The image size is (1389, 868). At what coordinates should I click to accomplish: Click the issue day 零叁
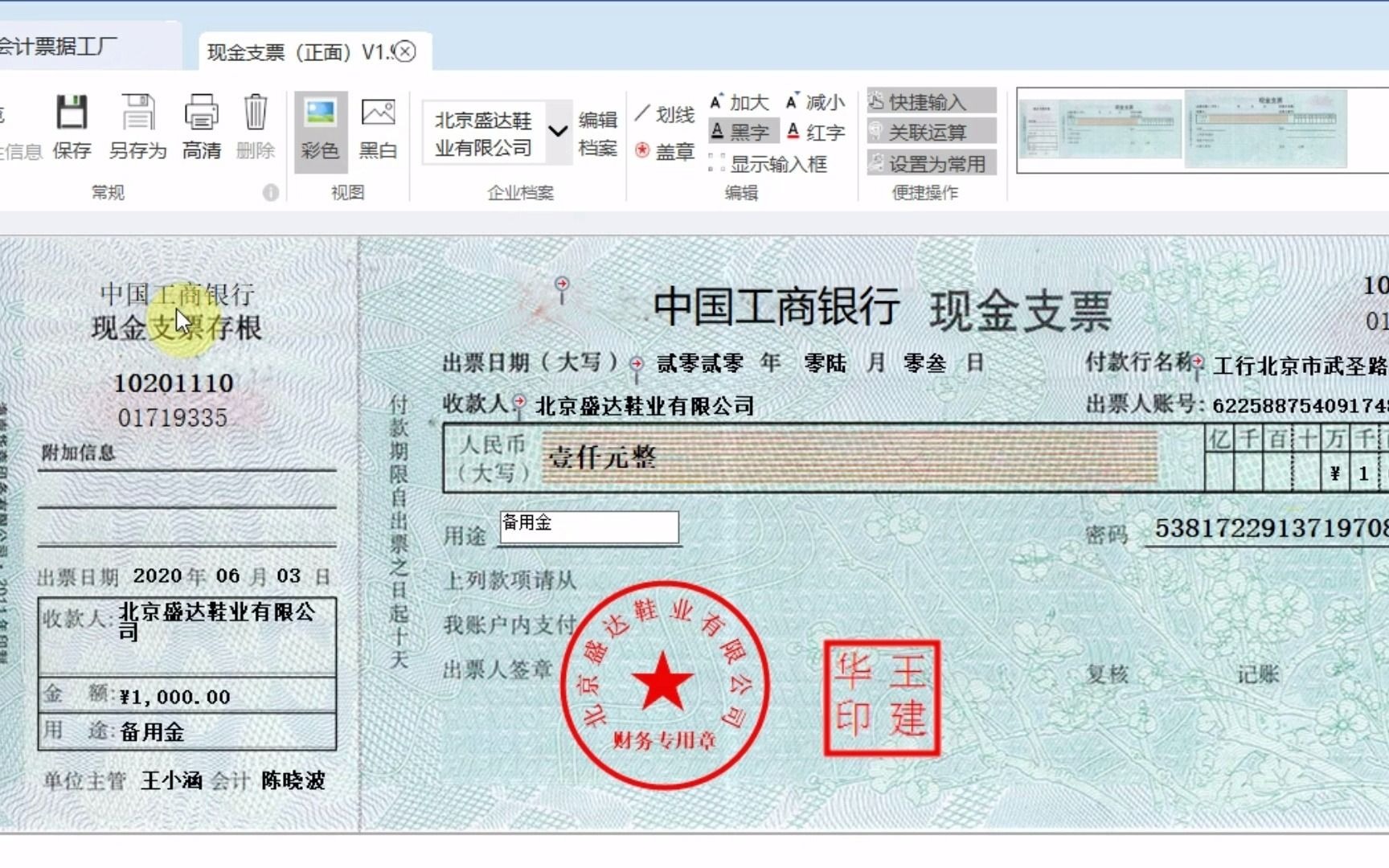tap(924, 363)
